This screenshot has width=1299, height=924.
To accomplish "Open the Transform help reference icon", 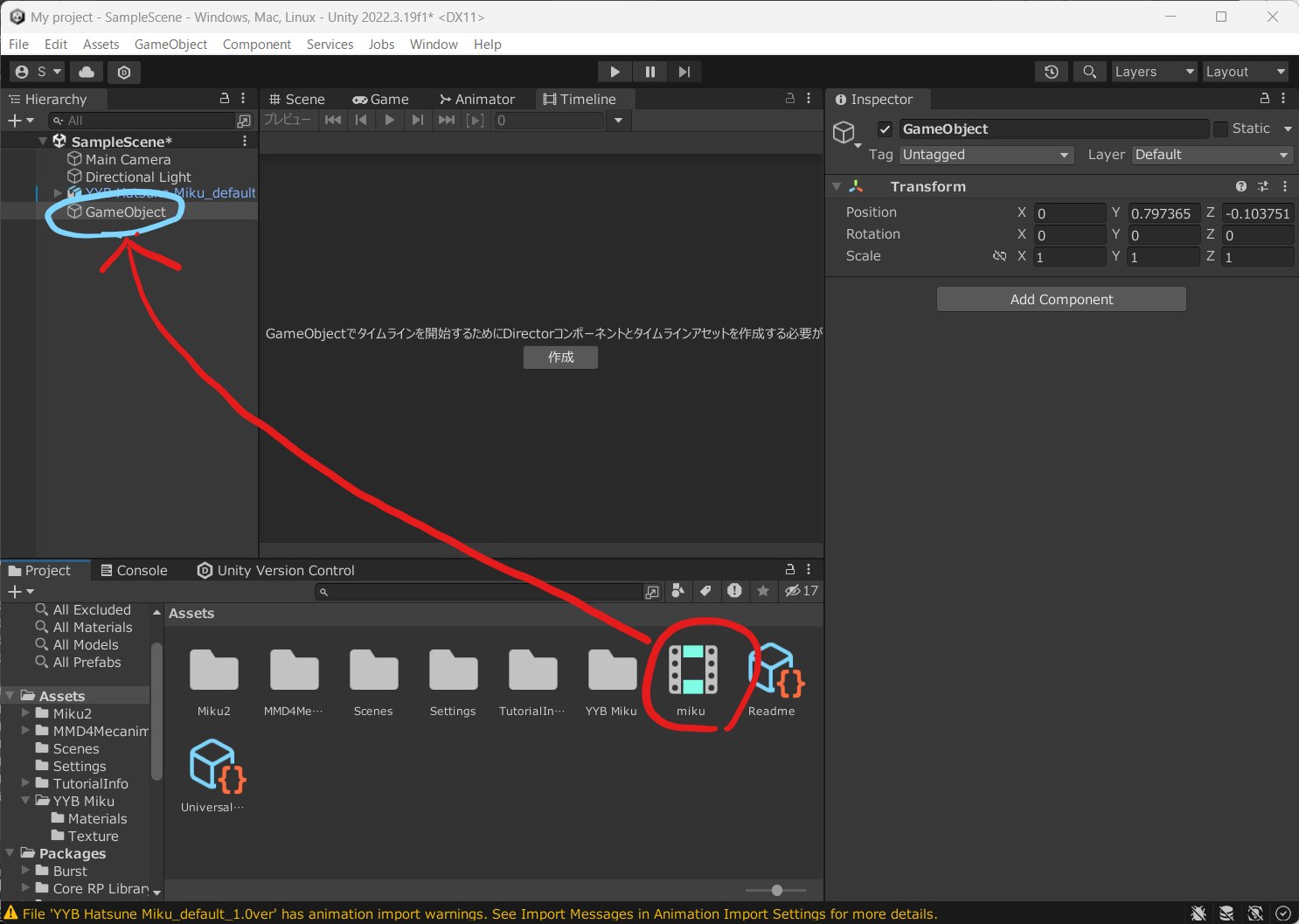I will tap(1240, 186).
